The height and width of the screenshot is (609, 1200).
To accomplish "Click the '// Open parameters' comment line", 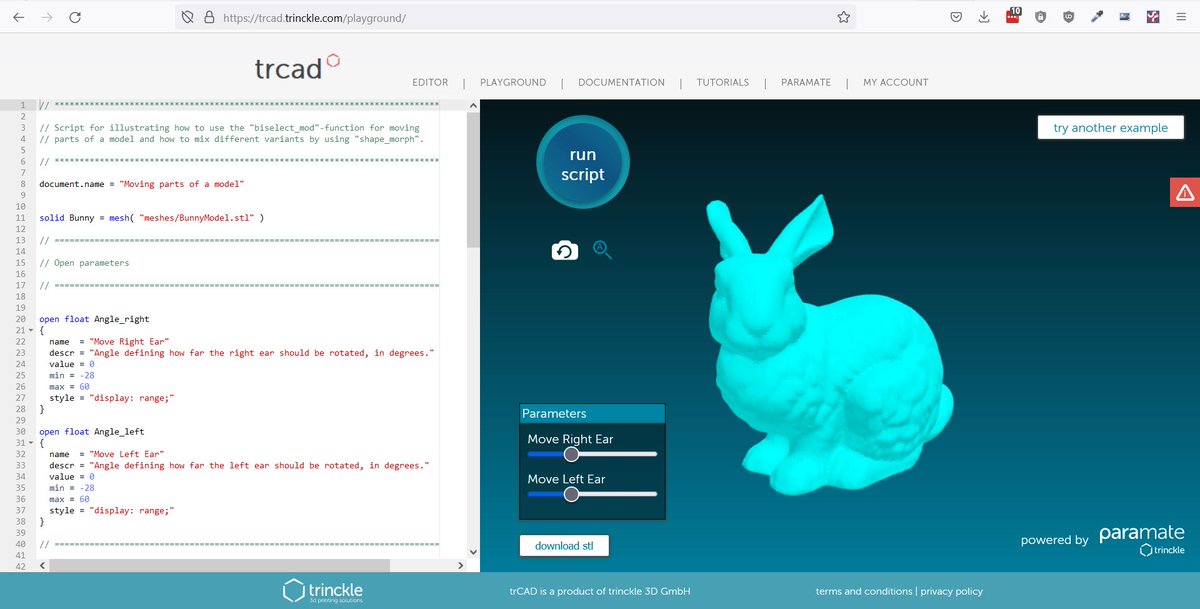I will [x=84, y=263].
